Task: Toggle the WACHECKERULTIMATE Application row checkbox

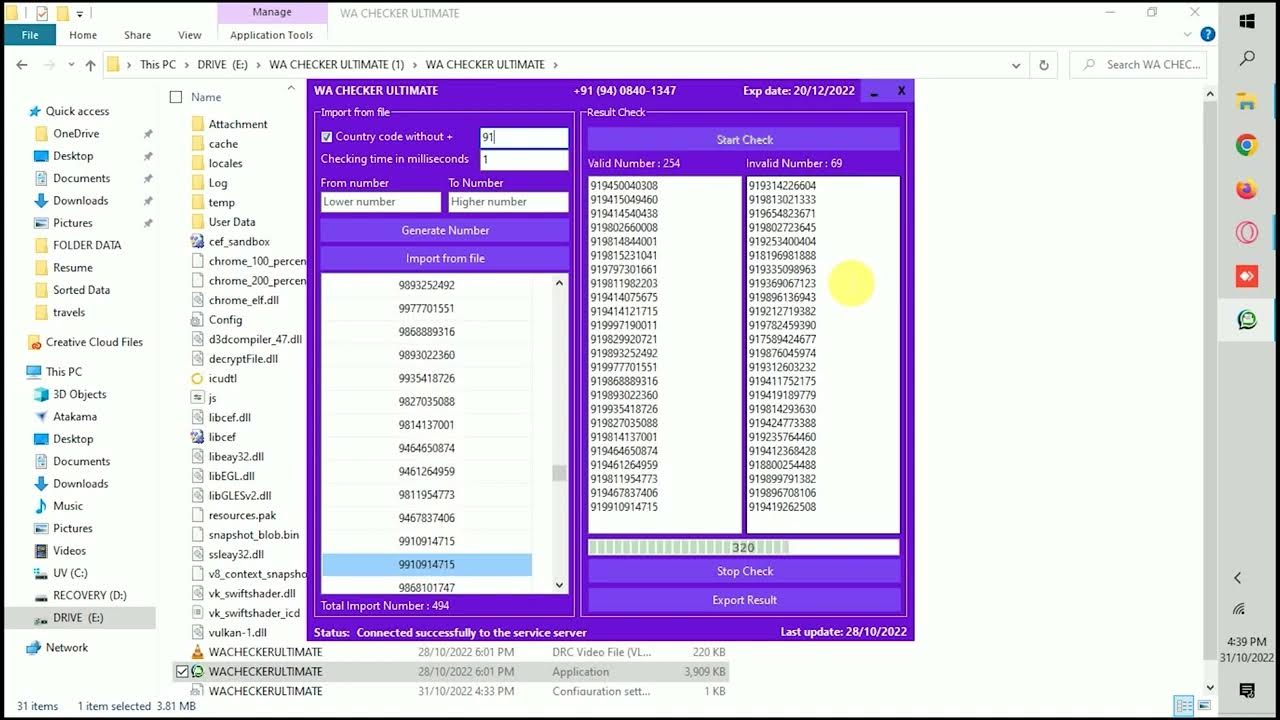Action: [182, 672]
